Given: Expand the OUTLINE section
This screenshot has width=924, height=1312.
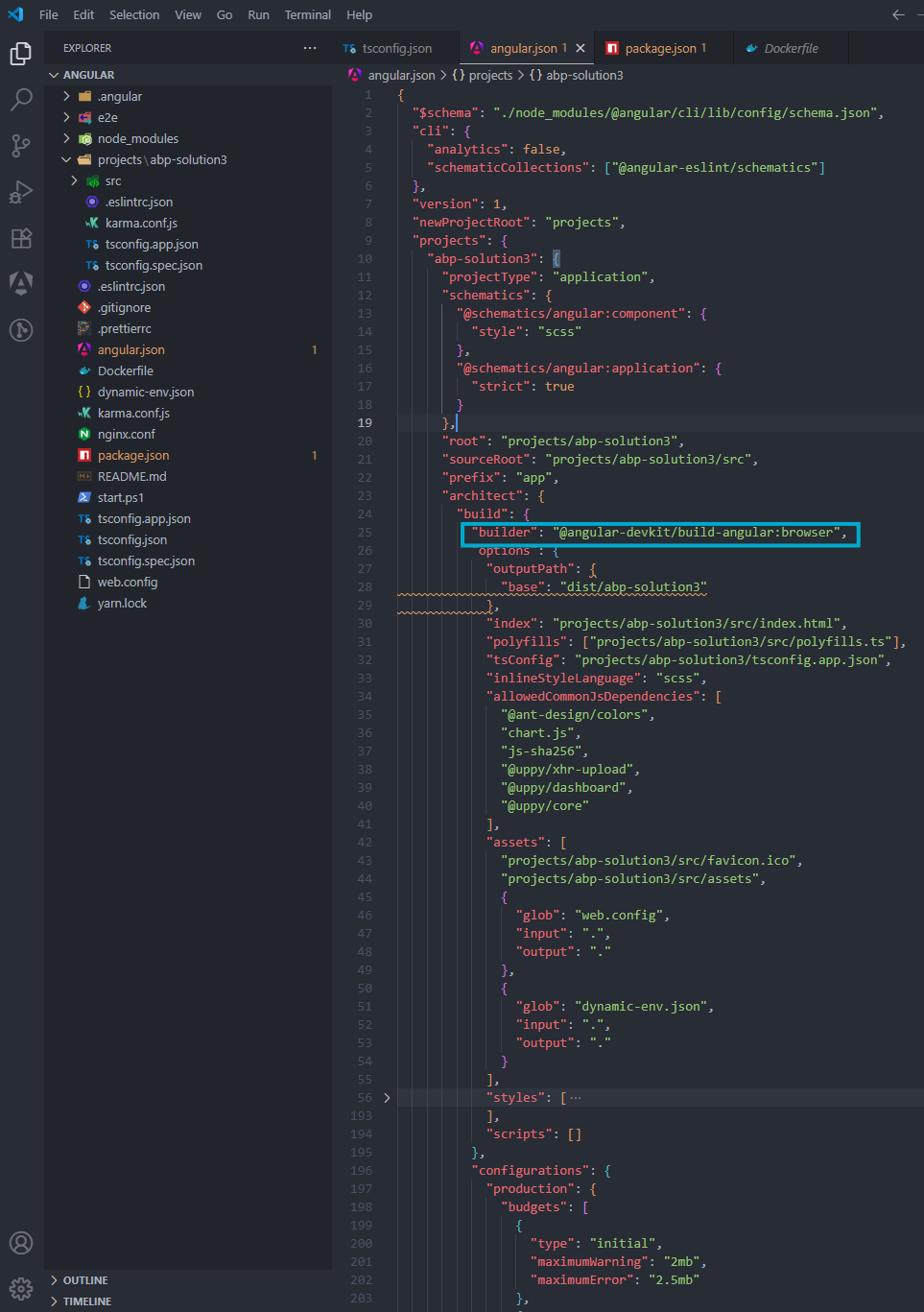Looking at the screenshot, I should click(x=85, y=1280).
